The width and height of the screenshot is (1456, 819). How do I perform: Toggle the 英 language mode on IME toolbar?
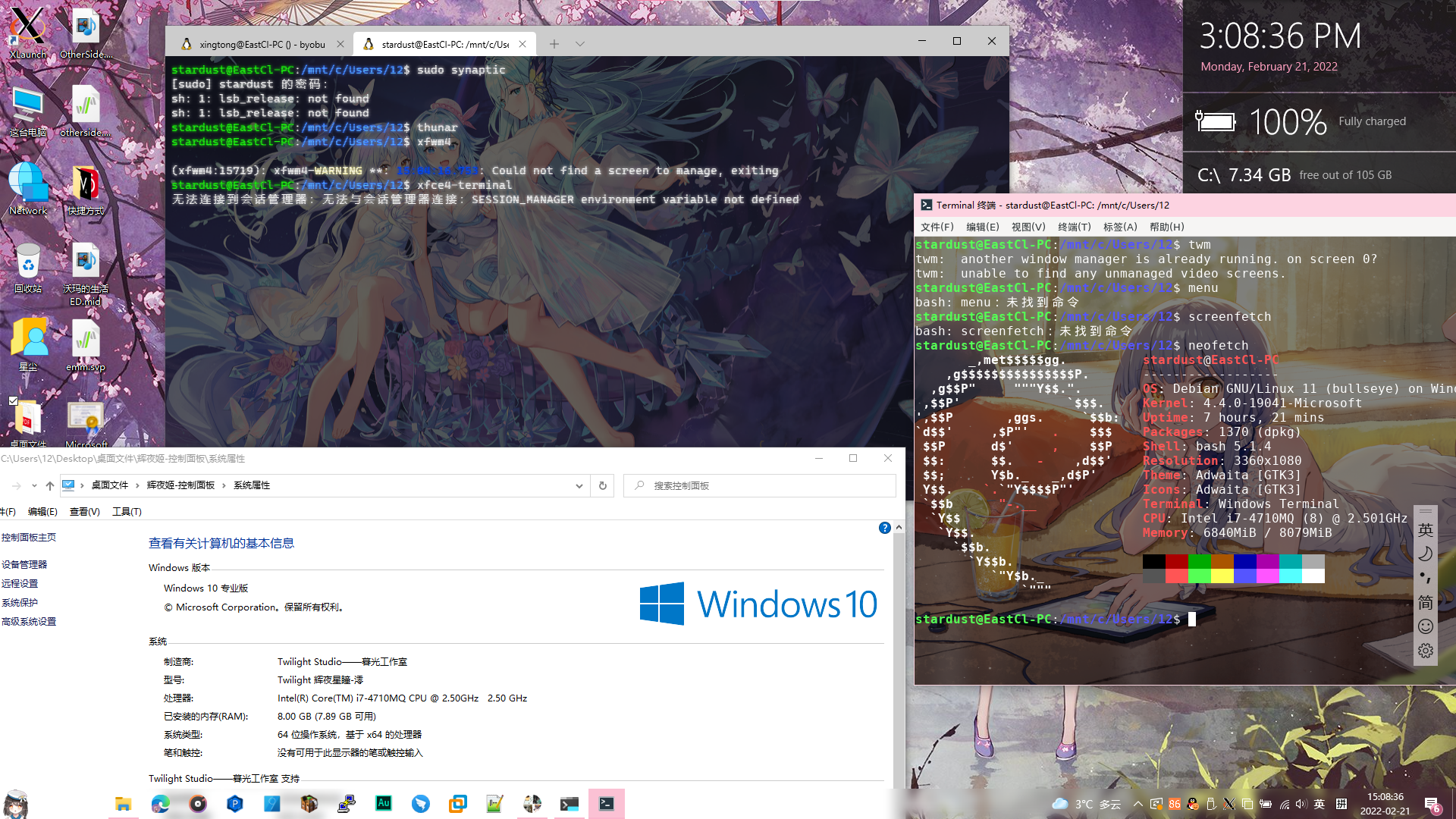pyautogui.click(x=1426, y=529)
